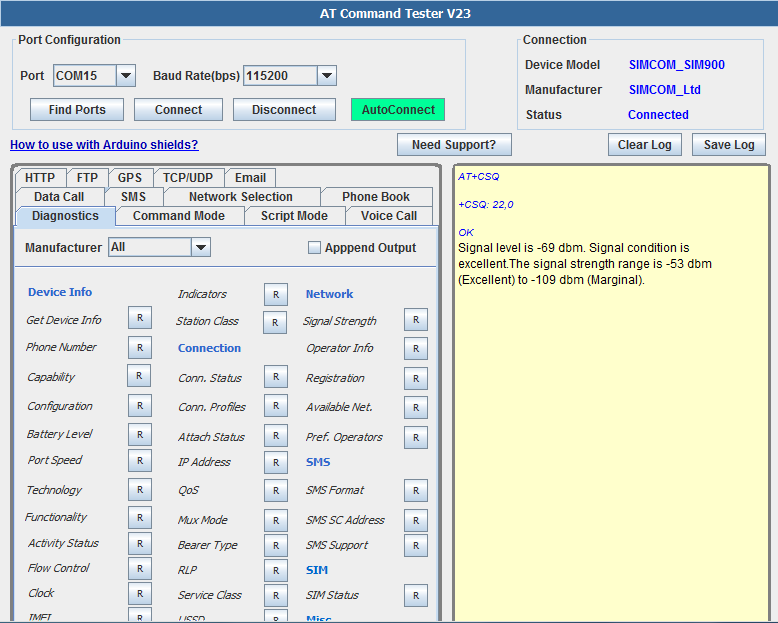The width and height of the screenshot is (778, 623).
Task: Read Battery Level with its R button
Action: (x=140, y=435)
